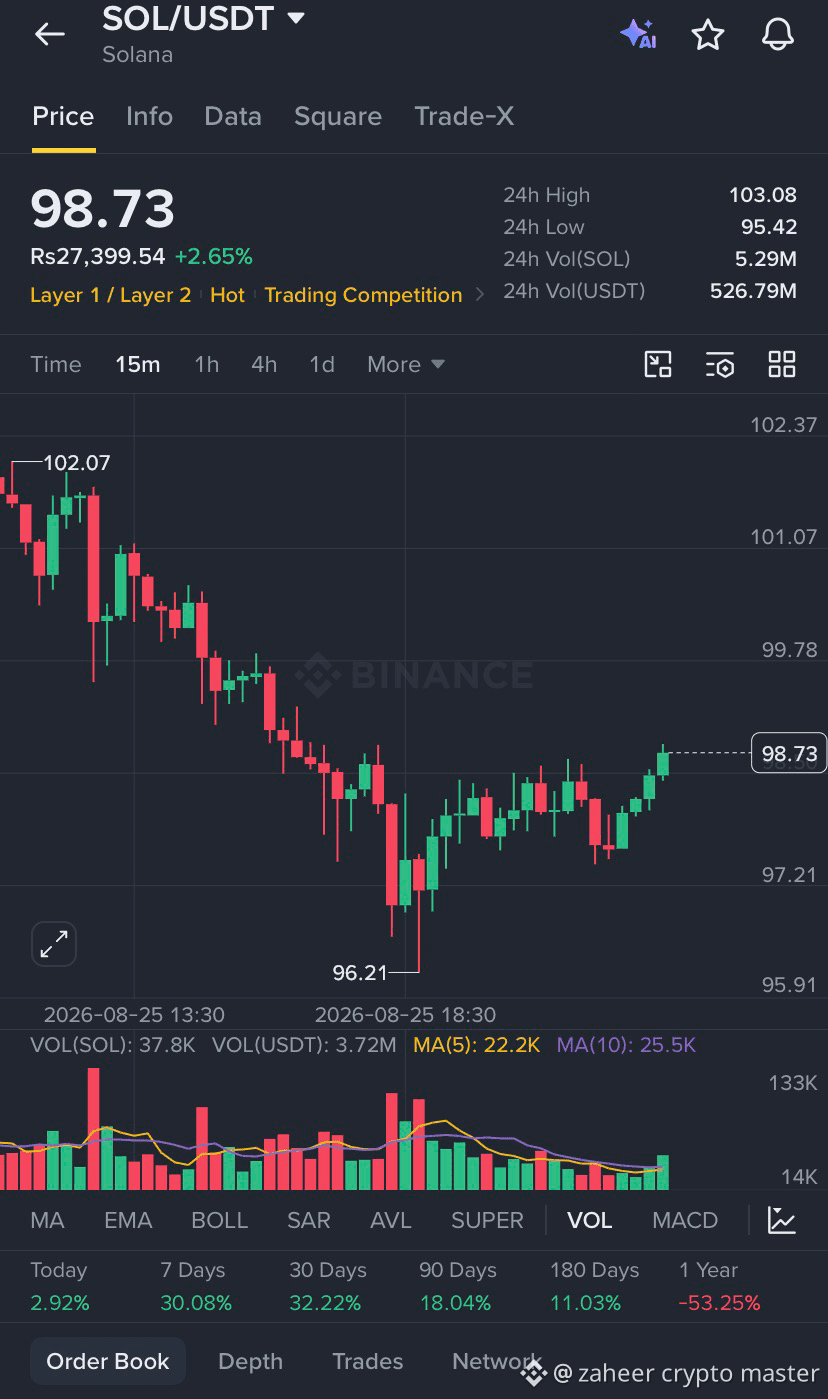Expand the tags row chevron
This screenshot has width=828, height=1399.
[480, 295]
